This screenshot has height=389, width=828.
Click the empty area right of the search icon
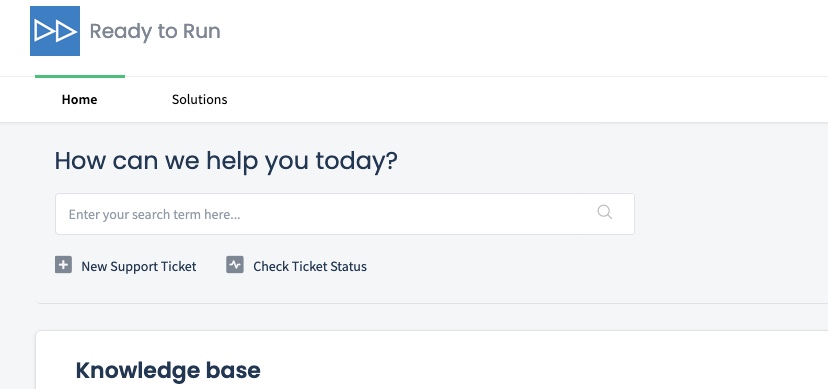pyautogui.click(x=624, y=214)
